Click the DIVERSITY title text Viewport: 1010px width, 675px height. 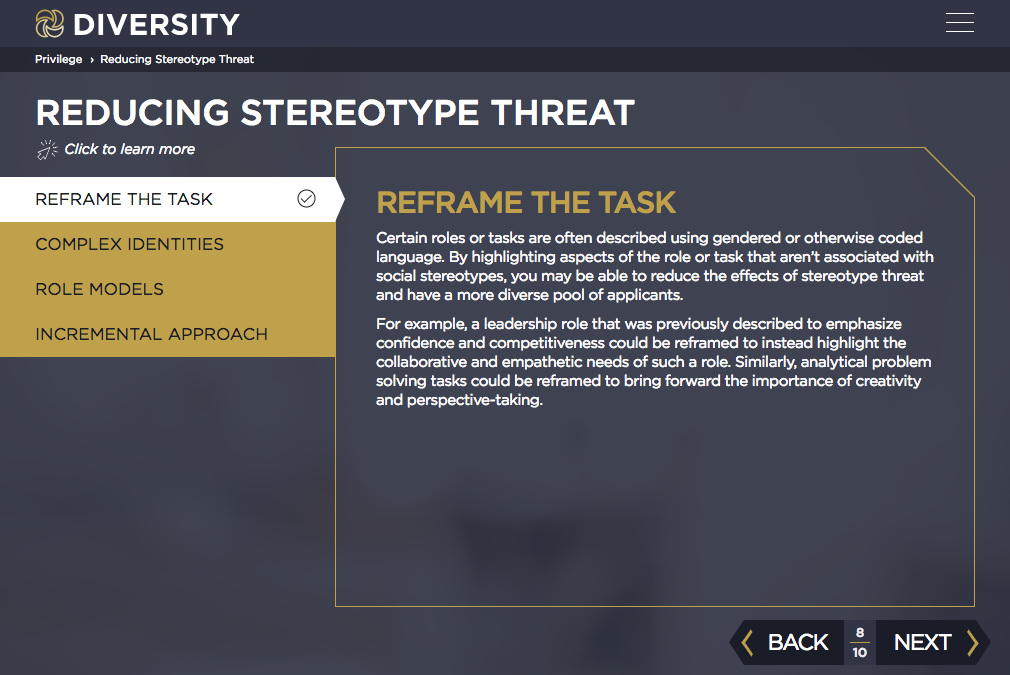click(x=157, y=24)
